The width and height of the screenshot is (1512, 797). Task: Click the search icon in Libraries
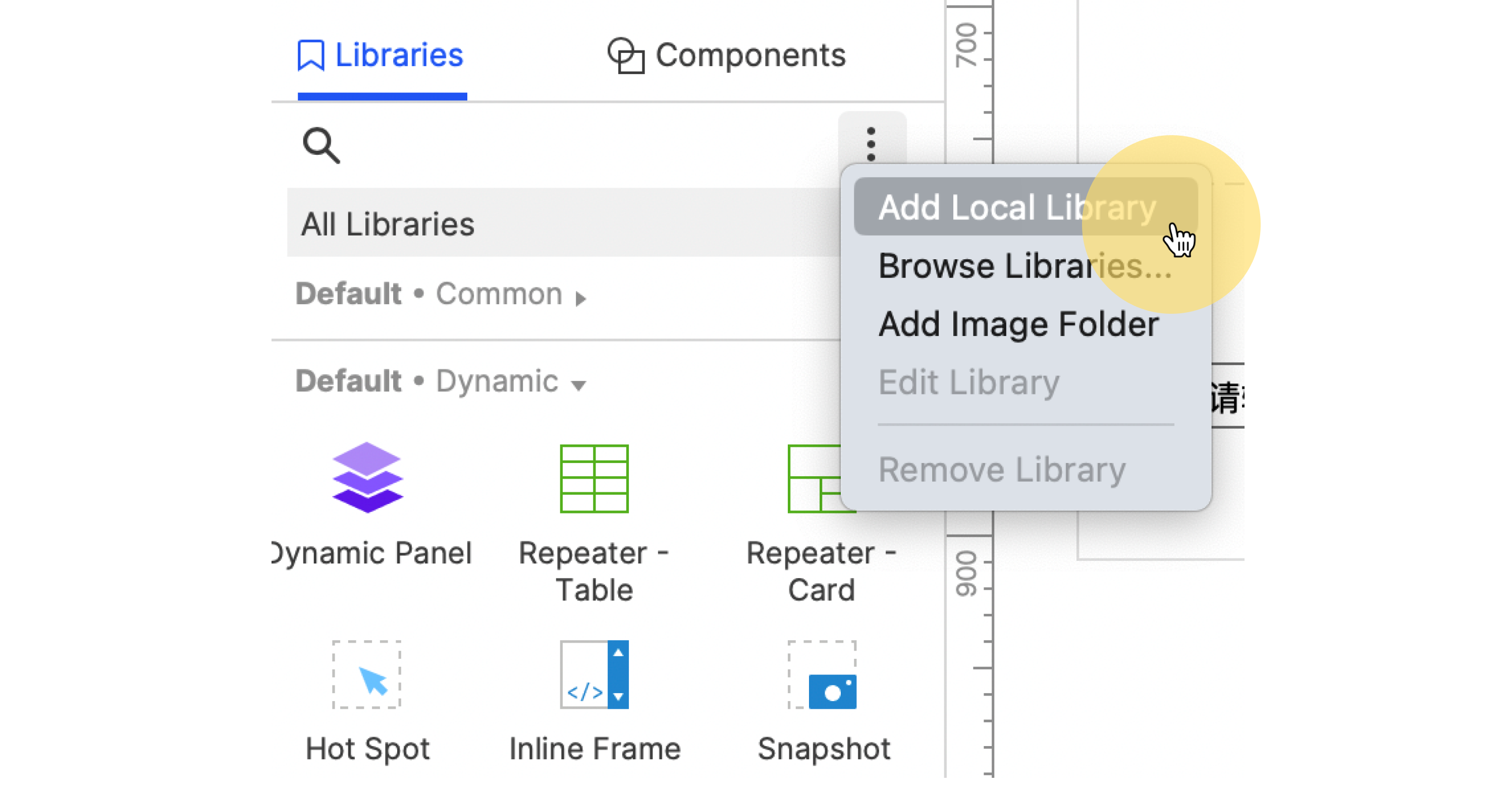click(323, 148)
